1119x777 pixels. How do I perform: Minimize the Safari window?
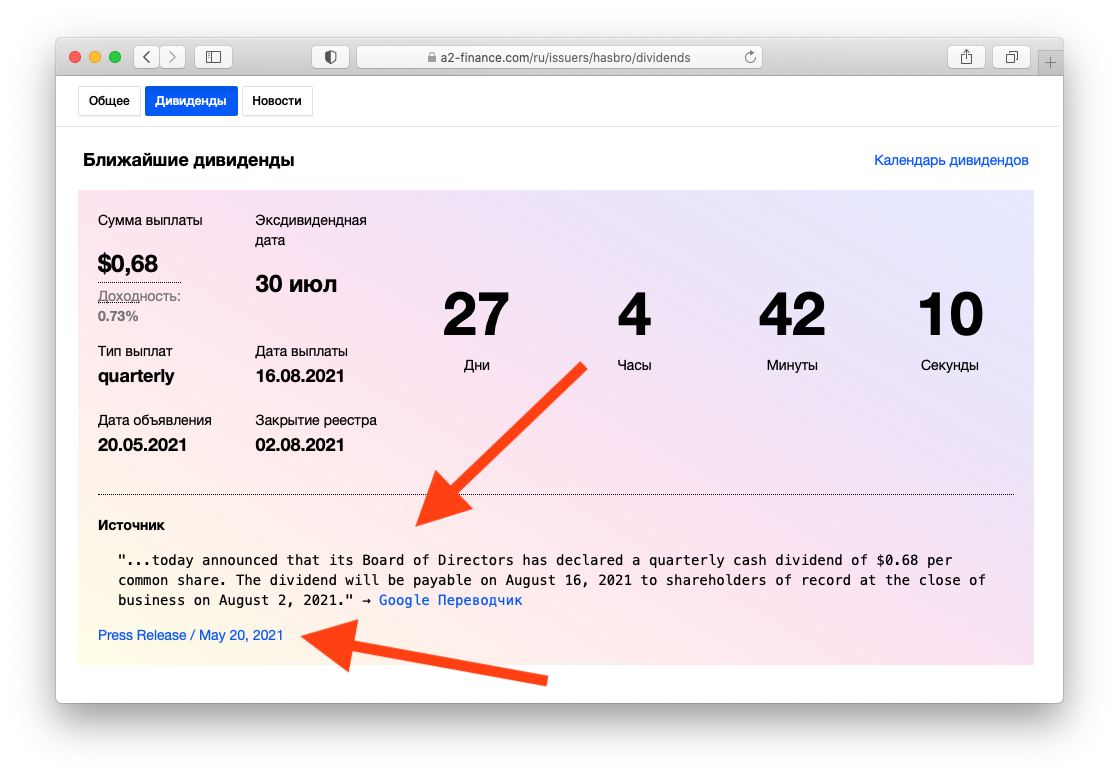(x=95, y=57)
